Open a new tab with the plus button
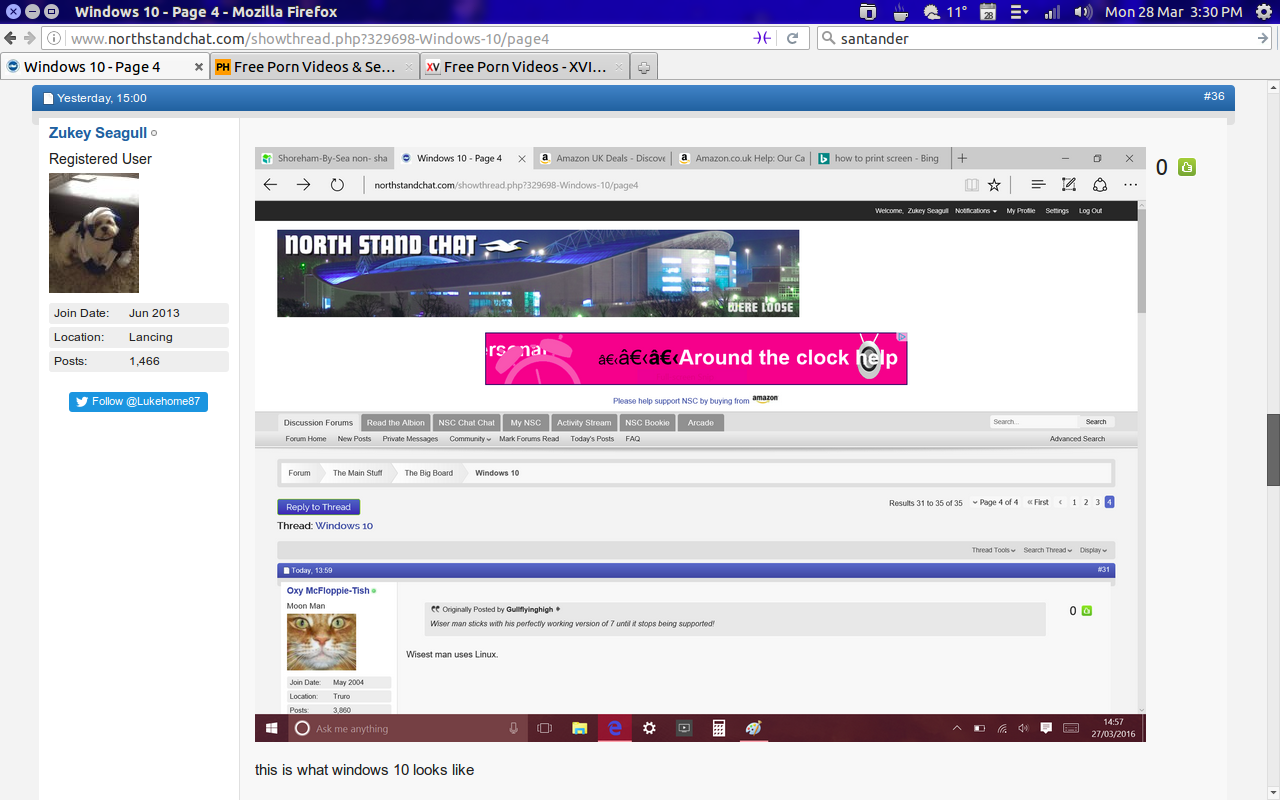The height and width of the screenshot is (800, 1280). pyautogui.click(x=644, y=67)
